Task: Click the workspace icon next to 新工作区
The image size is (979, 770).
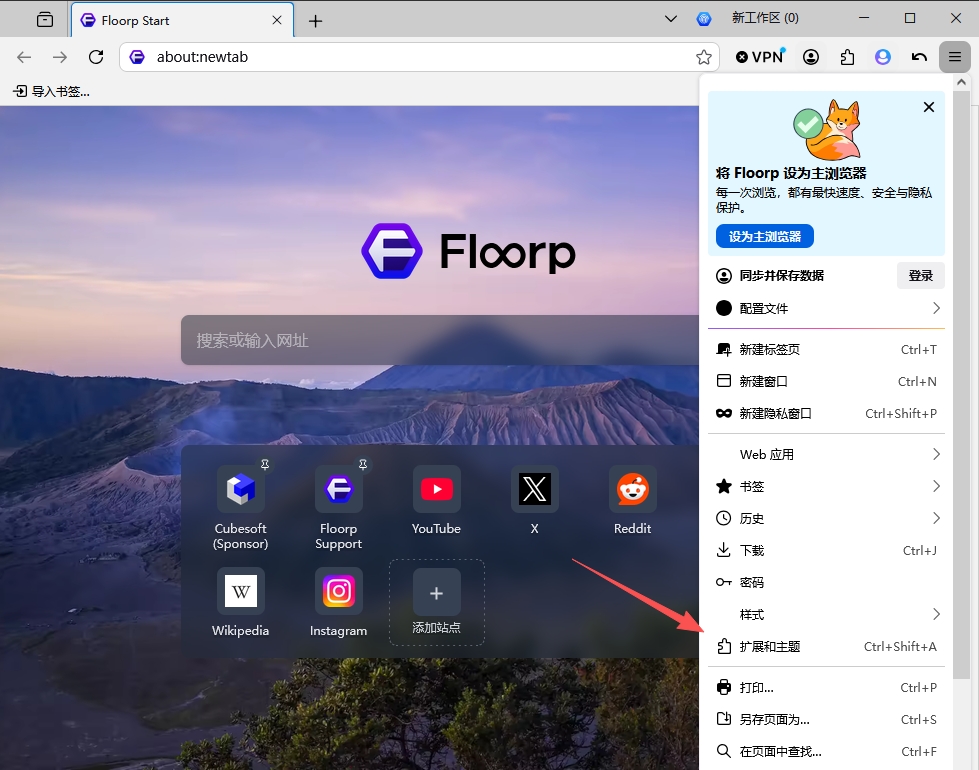Action: pos(704,19)
